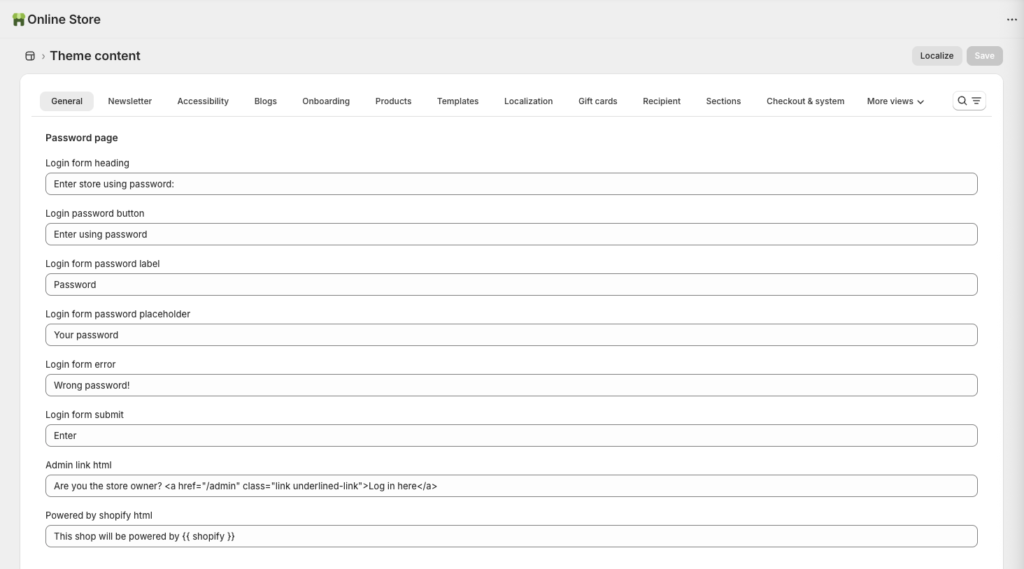Click the Online Store title text
The image size is (1024, 569).
(64, 20)
